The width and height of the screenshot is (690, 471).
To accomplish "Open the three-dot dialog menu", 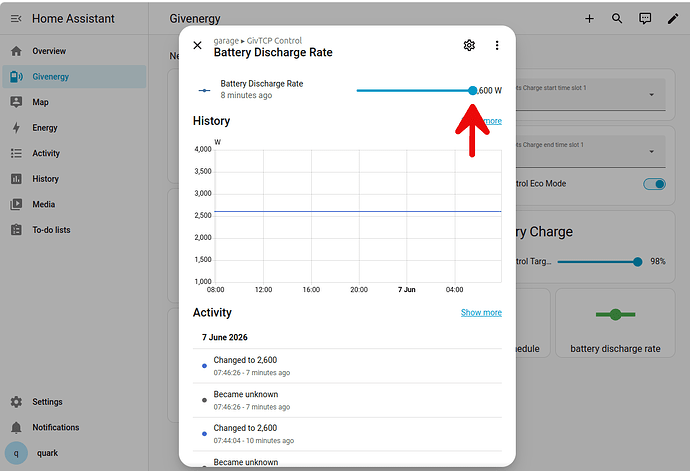I will [x=497, y=45].
